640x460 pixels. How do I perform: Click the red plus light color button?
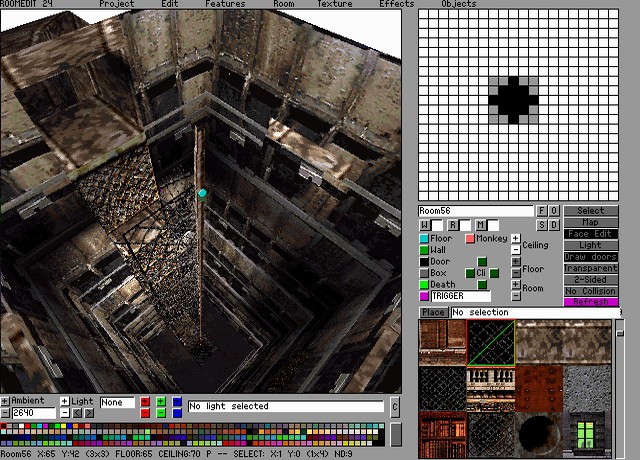click(145, 402)
